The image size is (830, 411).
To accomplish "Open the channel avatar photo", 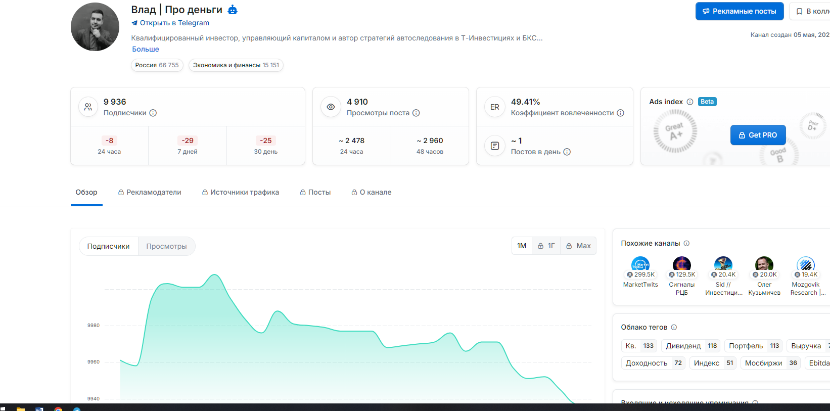I will 95,26.
